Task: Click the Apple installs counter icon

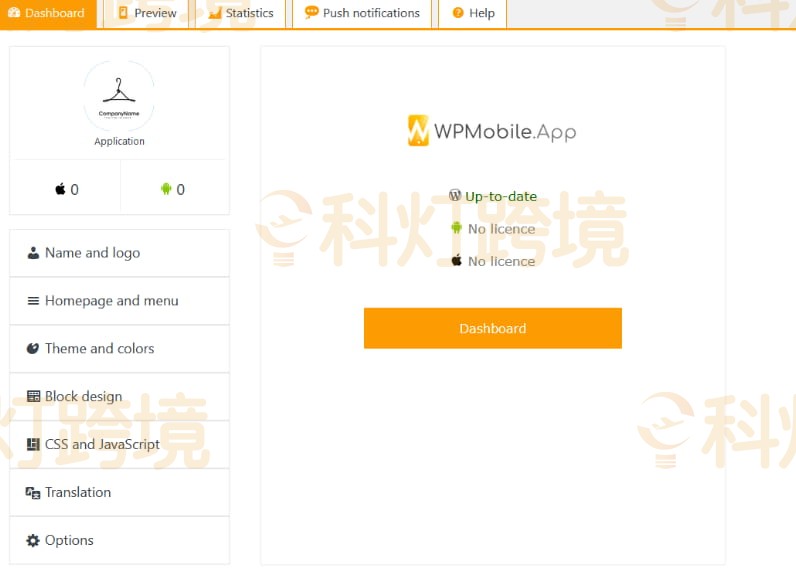Action: [x=60, y=189]
